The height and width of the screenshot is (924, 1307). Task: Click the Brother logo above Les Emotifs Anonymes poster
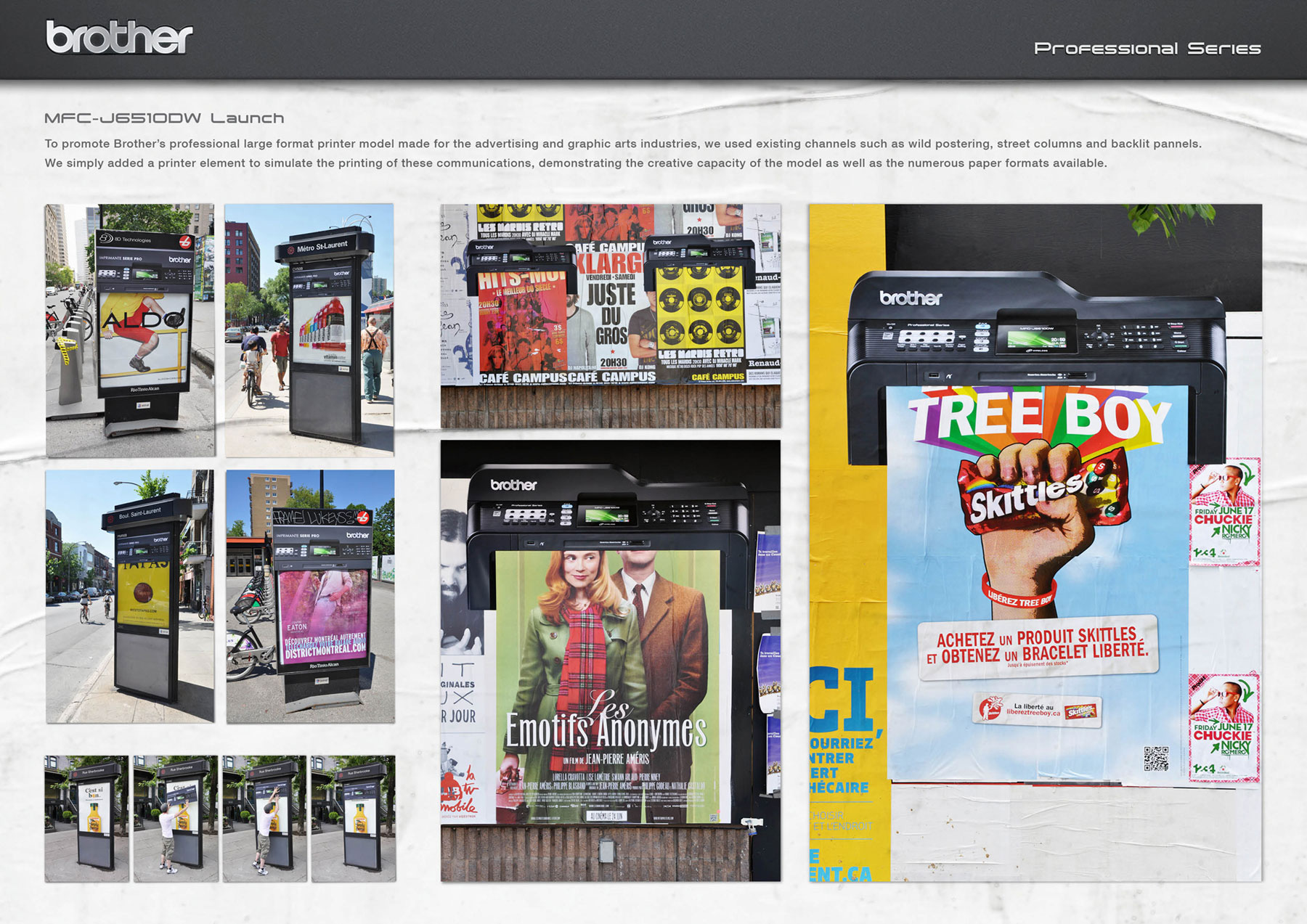[513, 485]
